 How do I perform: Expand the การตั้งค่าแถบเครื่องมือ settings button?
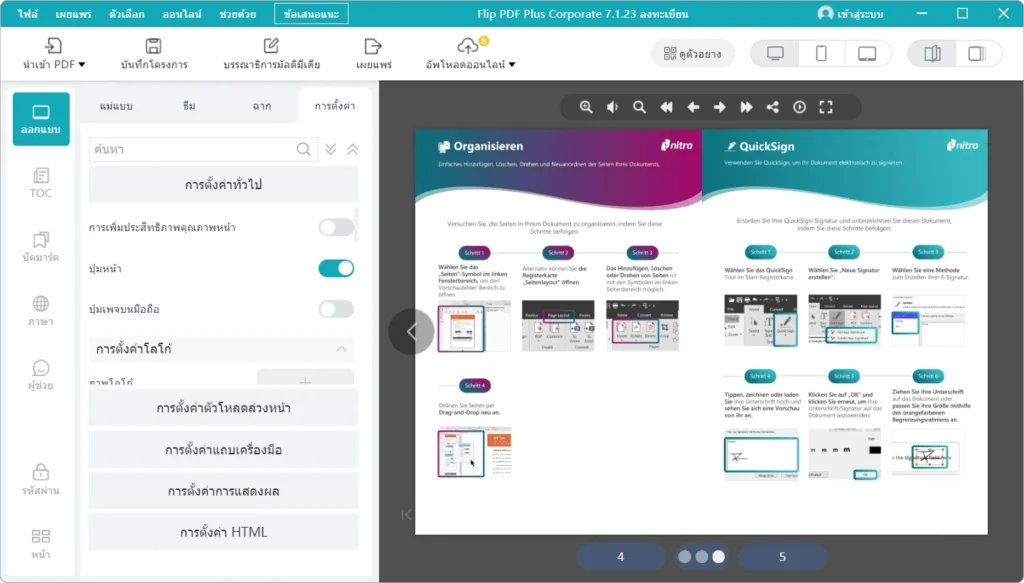(223, 450)
